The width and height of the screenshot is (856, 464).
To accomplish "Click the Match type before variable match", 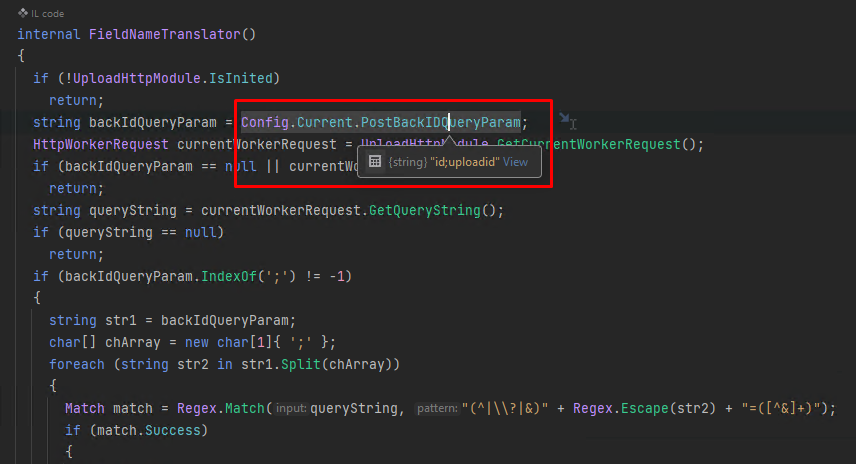I will click(x=85, y=409).
